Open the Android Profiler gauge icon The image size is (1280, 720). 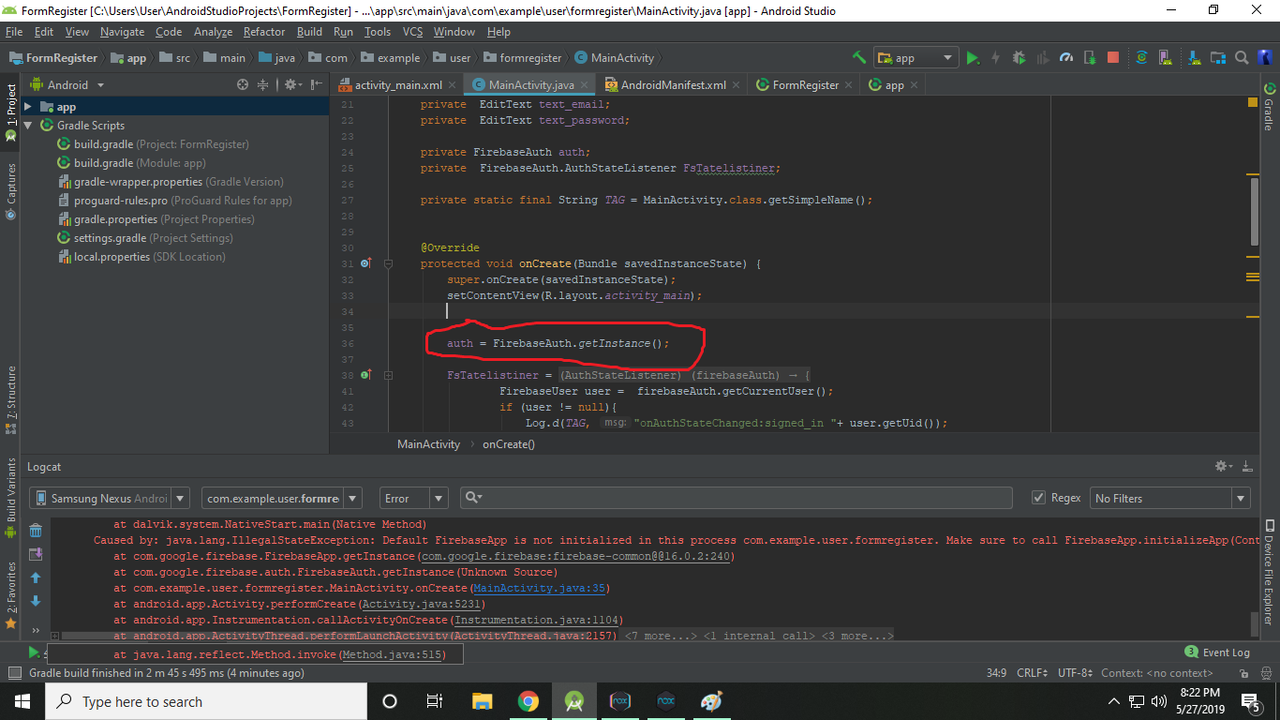click(x=1066, y=58)
